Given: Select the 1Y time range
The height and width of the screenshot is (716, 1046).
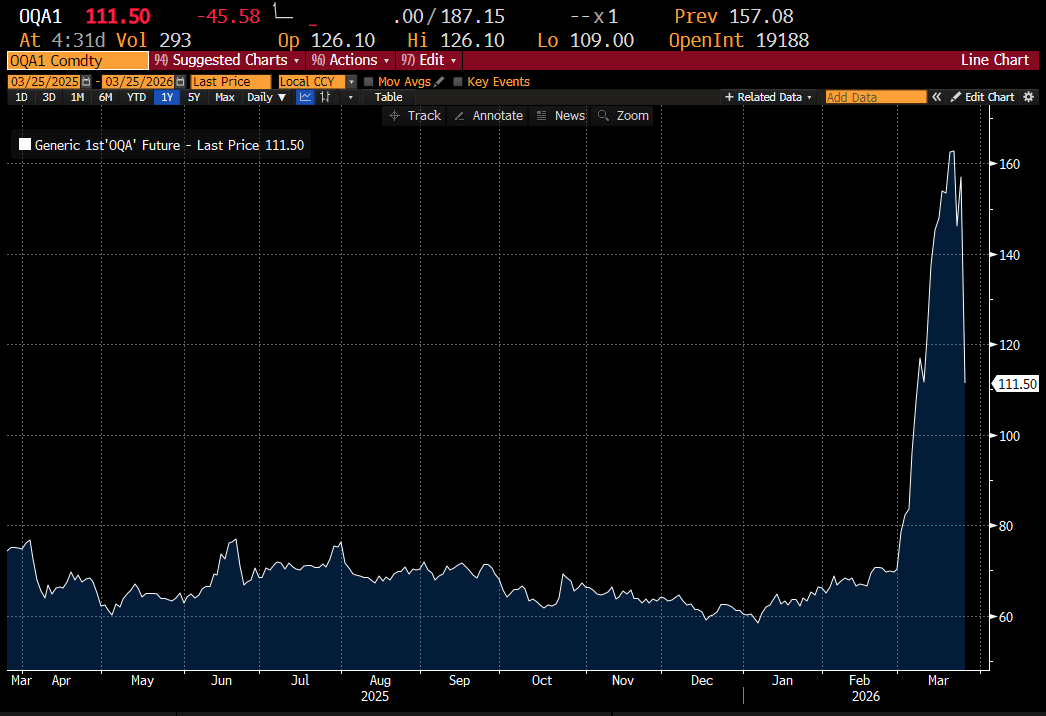Looking at the screenshot, I should click(167, 97).
